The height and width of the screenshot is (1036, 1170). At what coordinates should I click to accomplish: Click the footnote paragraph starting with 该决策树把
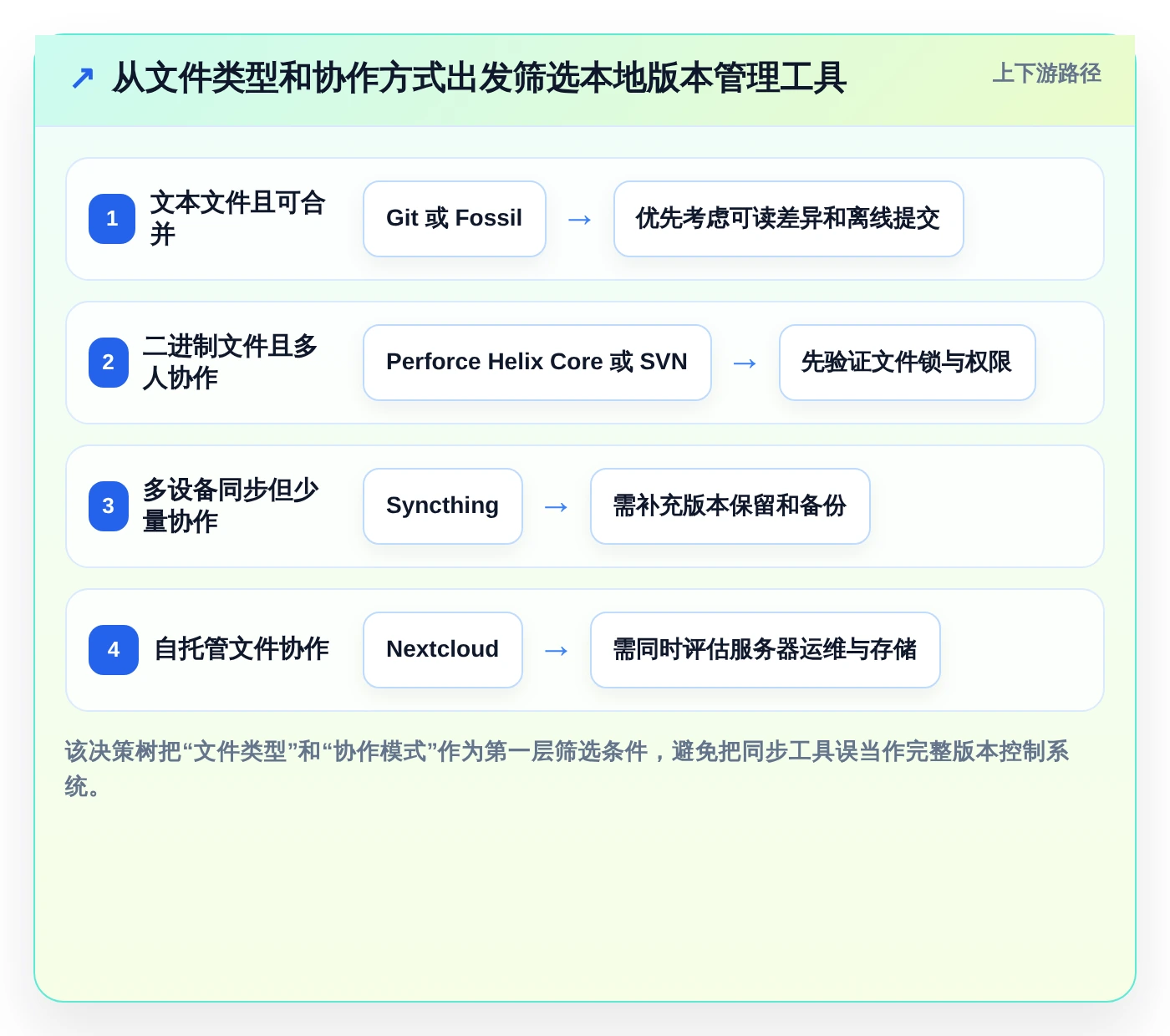(567, 769)
